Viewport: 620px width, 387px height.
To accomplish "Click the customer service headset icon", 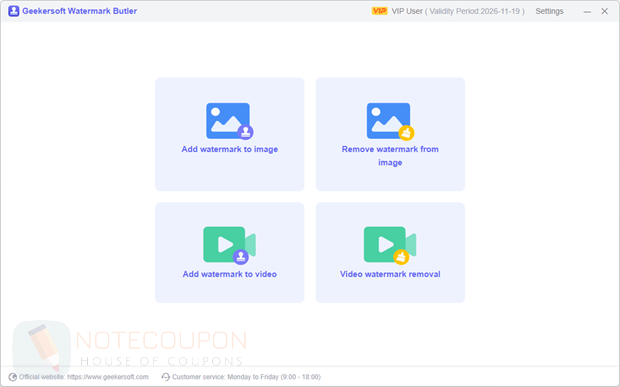I will (166, 377).
